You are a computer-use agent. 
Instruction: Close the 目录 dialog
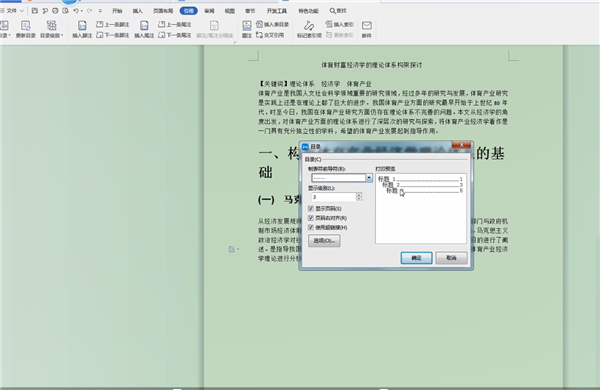(x=461, y=145)
